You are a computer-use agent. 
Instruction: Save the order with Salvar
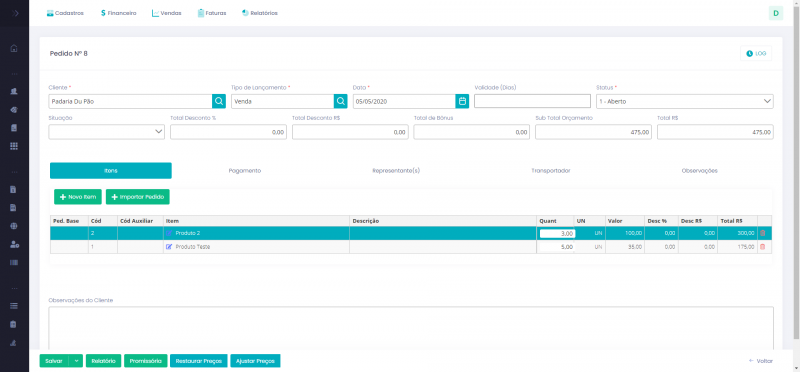[x=54, y=361]
